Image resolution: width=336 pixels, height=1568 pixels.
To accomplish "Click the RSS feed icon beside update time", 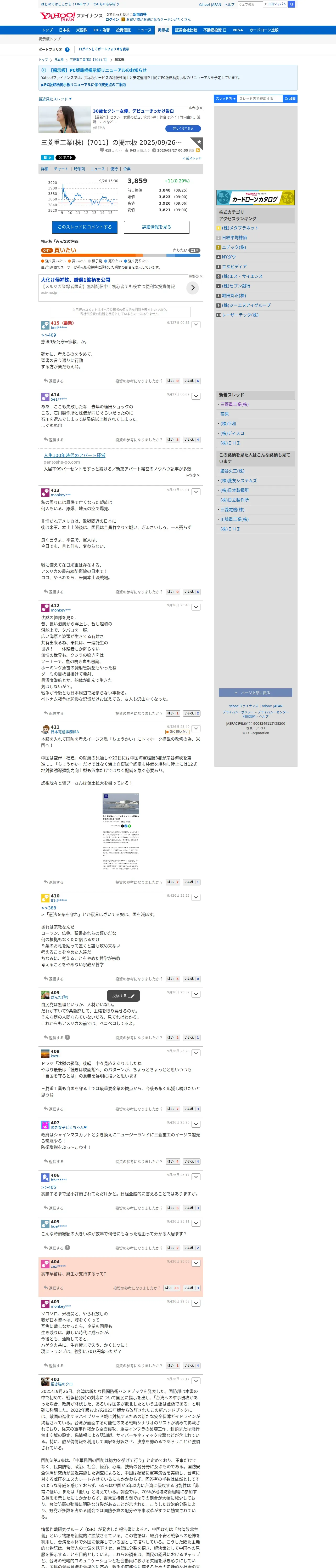I will [198, 150].
